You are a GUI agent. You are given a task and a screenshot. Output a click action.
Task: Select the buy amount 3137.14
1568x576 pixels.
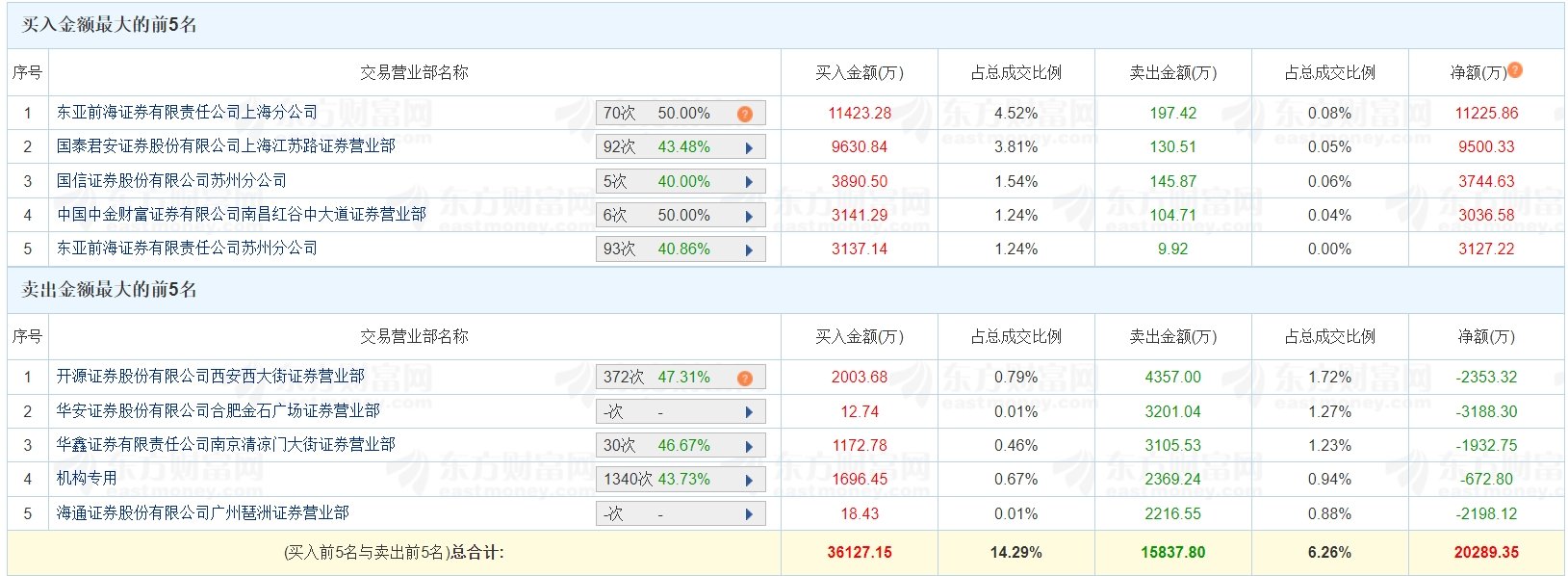tap(860, 249)
